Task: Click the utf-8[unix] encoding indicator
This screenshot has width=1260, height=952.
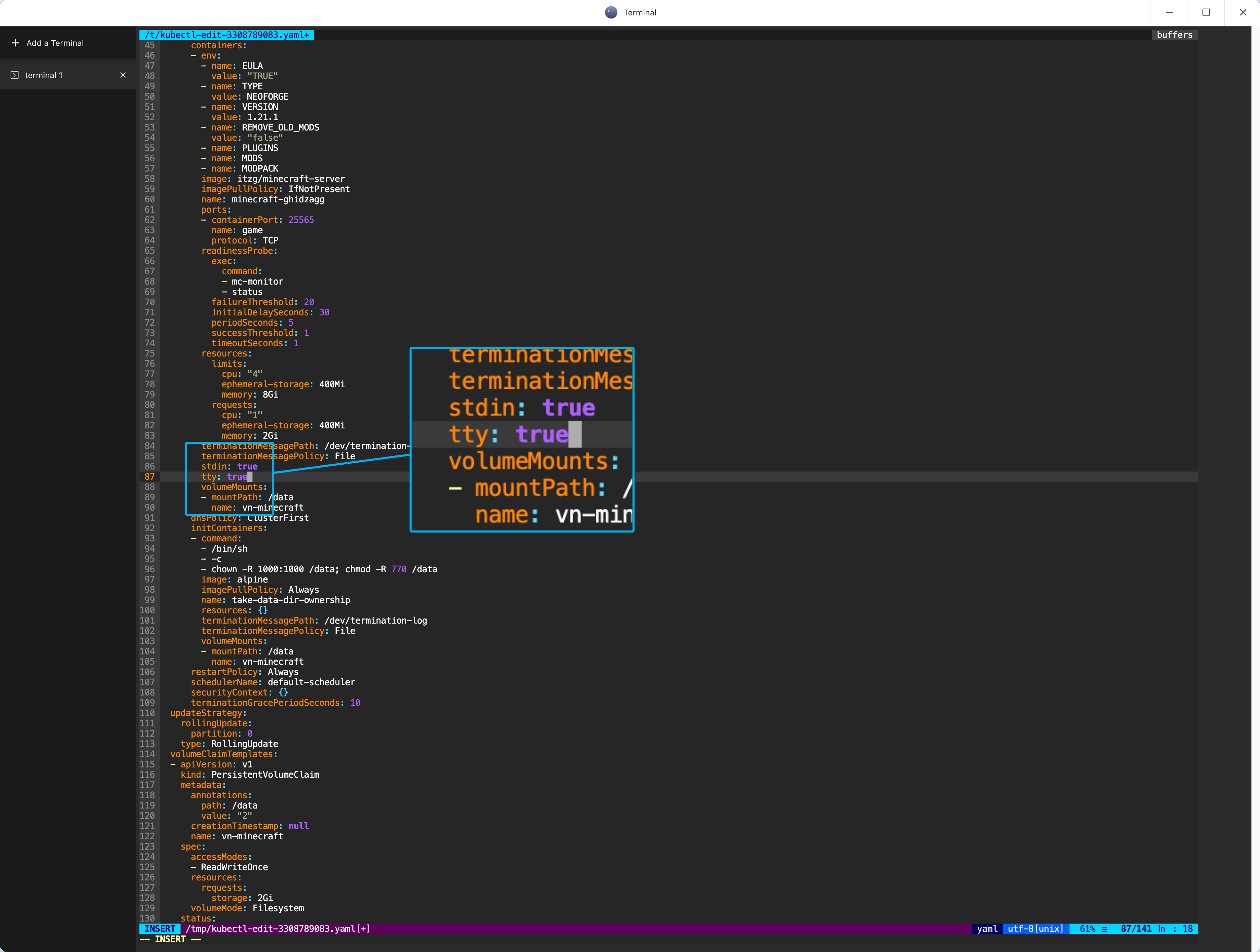Action: (1035, 929)
